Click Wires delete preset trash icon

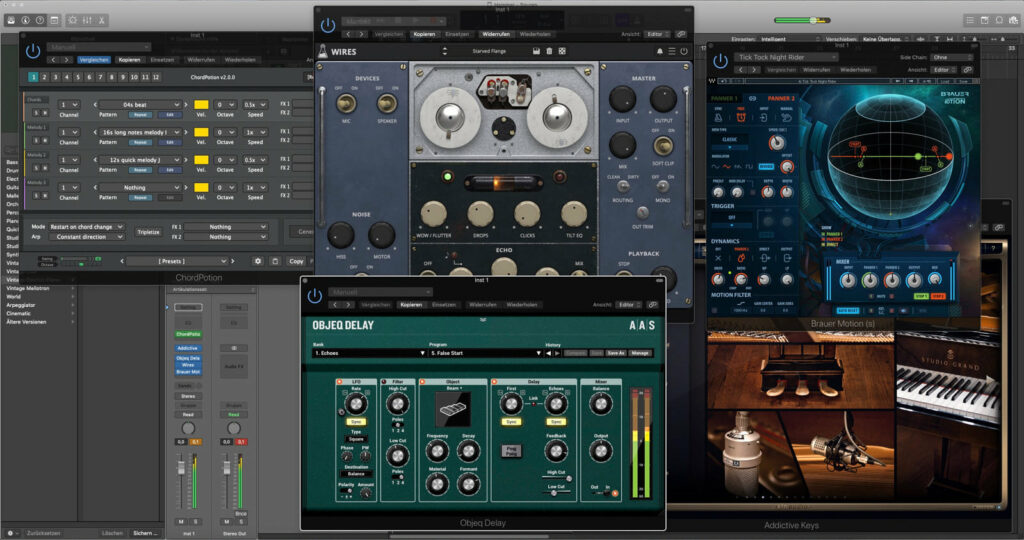point(549,51)
